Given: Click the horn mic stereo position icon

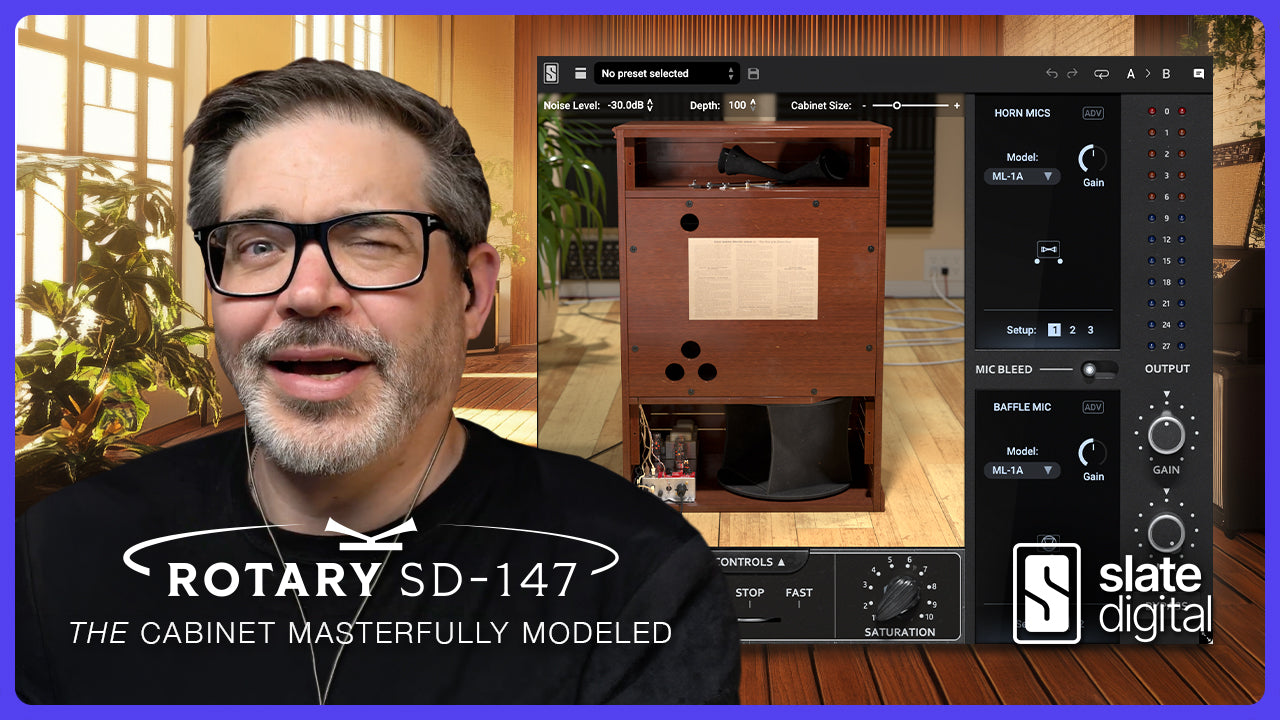Looking at the screenshot, I should pyautogui.click(x=1048, y=250).
